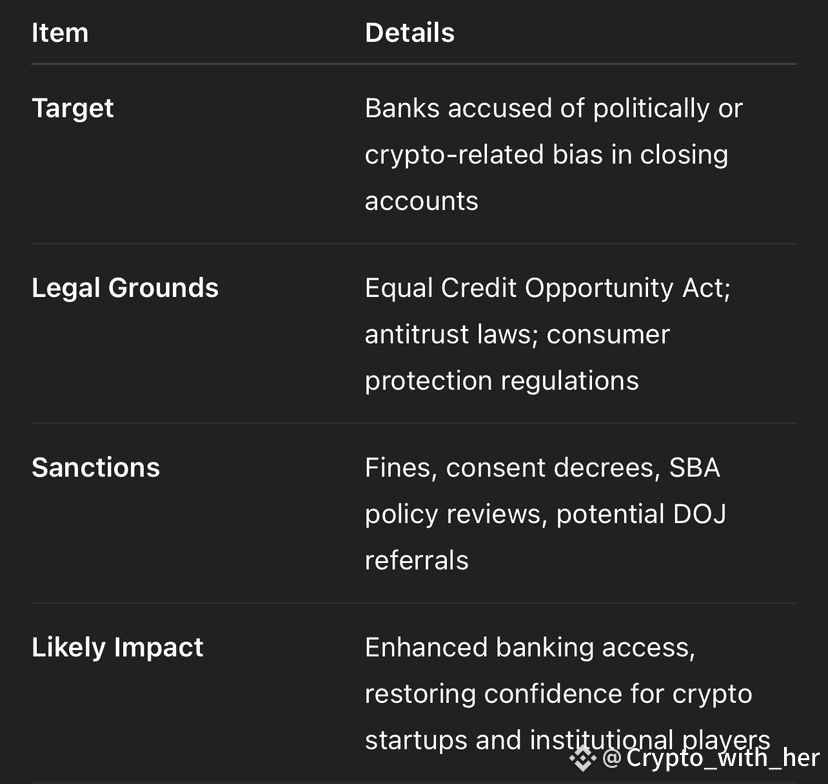Click the word 'accounts' in Target details
Viewport: 828px width, 784px height.
[x=421, y=202]
